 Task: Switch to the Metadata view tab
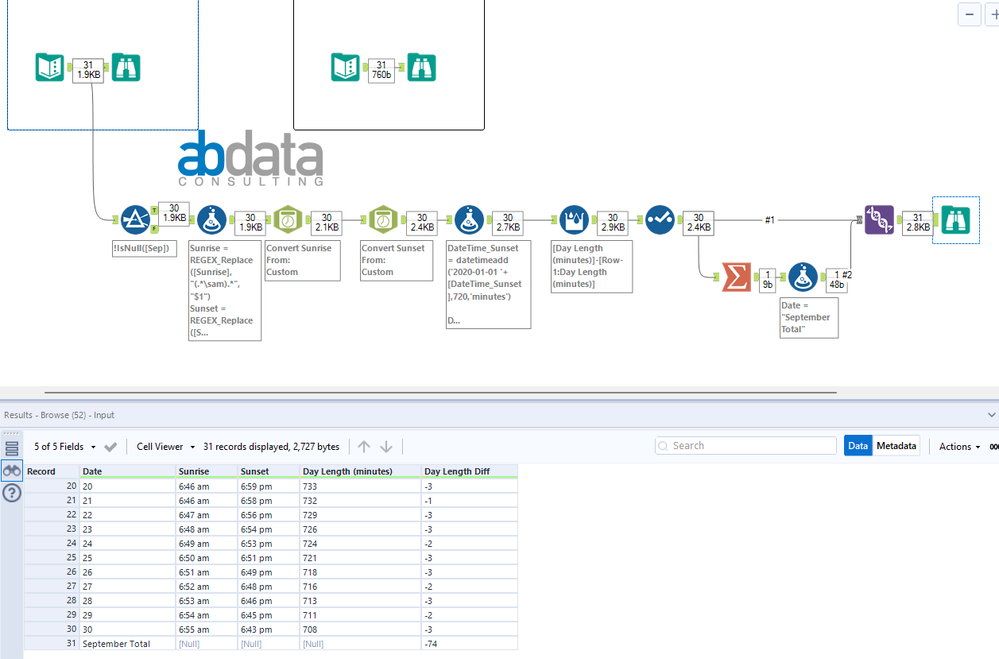[x=896, y=446]
